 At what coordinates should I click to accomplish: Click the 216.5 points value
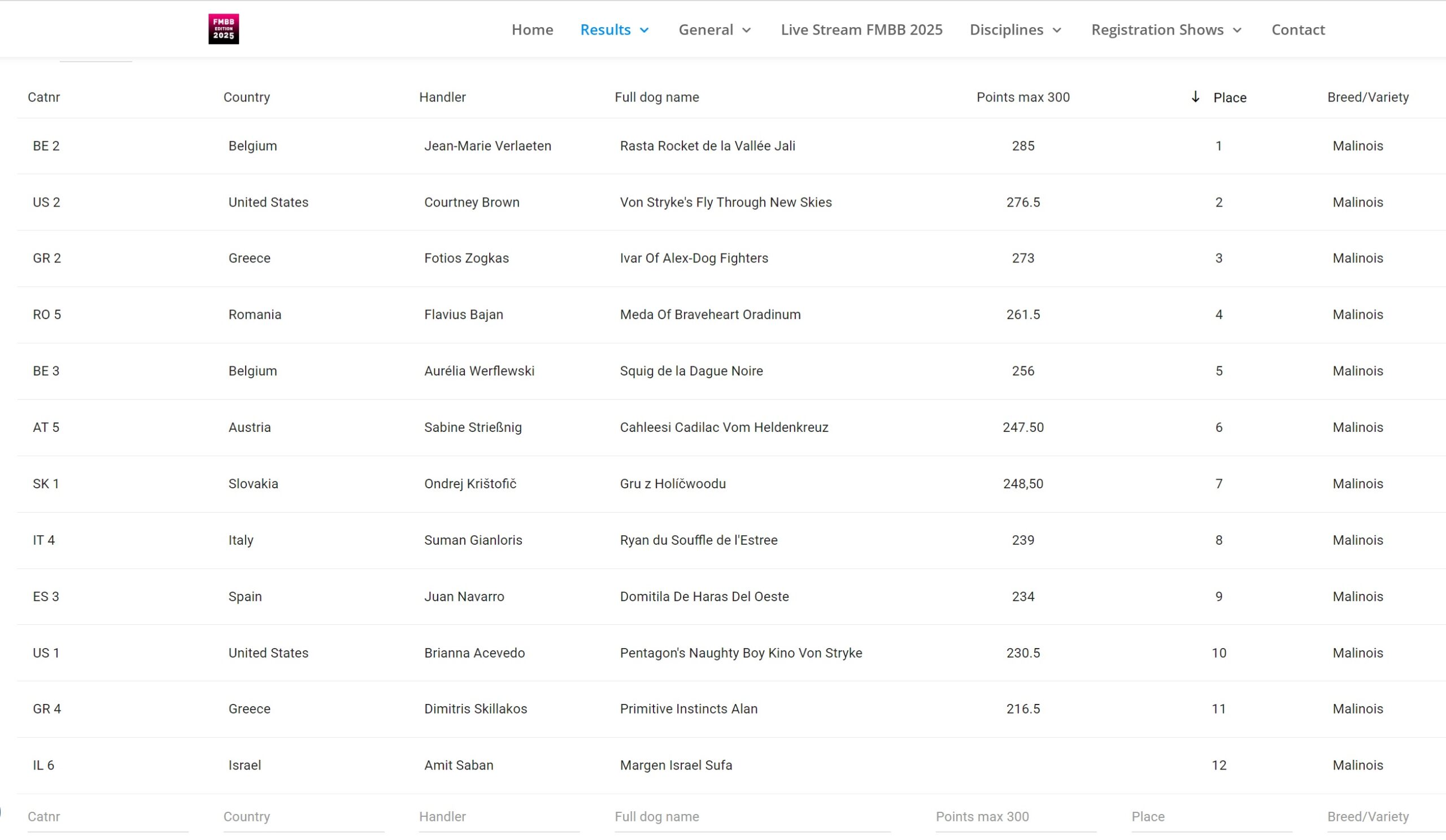[1023, 708]
